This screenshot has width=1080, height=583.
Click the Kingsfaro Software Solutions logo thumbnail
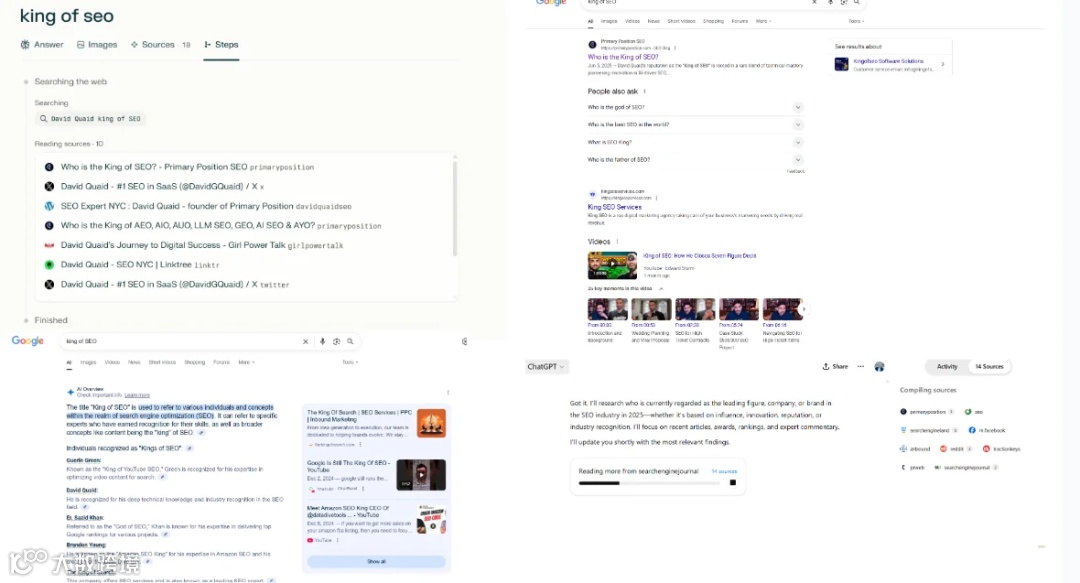(841, 65)
